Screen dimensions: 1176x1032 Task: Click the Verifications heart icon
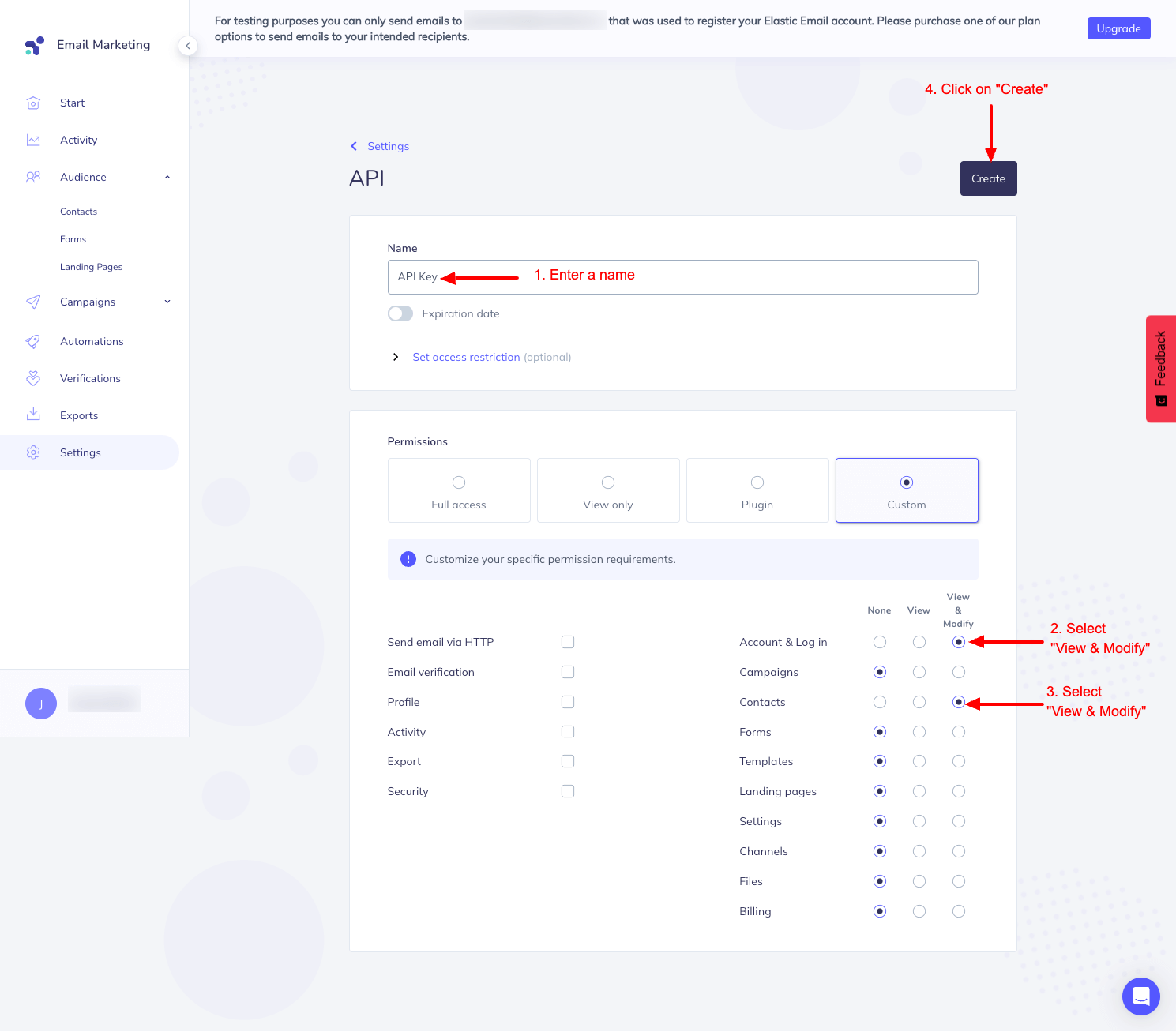pyautogui.click(x=33, y=379)
